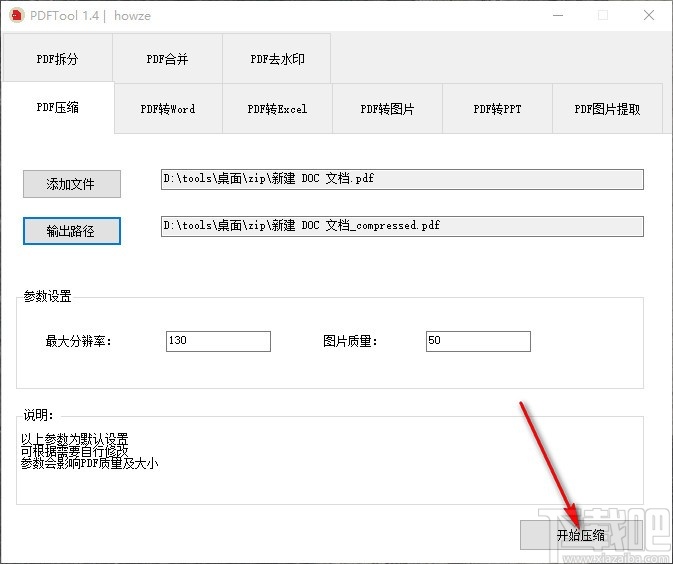The height and width of the screenshot is (564, 673).
Task: Open the PDF去水印 tab
Action: coord(277,58)
